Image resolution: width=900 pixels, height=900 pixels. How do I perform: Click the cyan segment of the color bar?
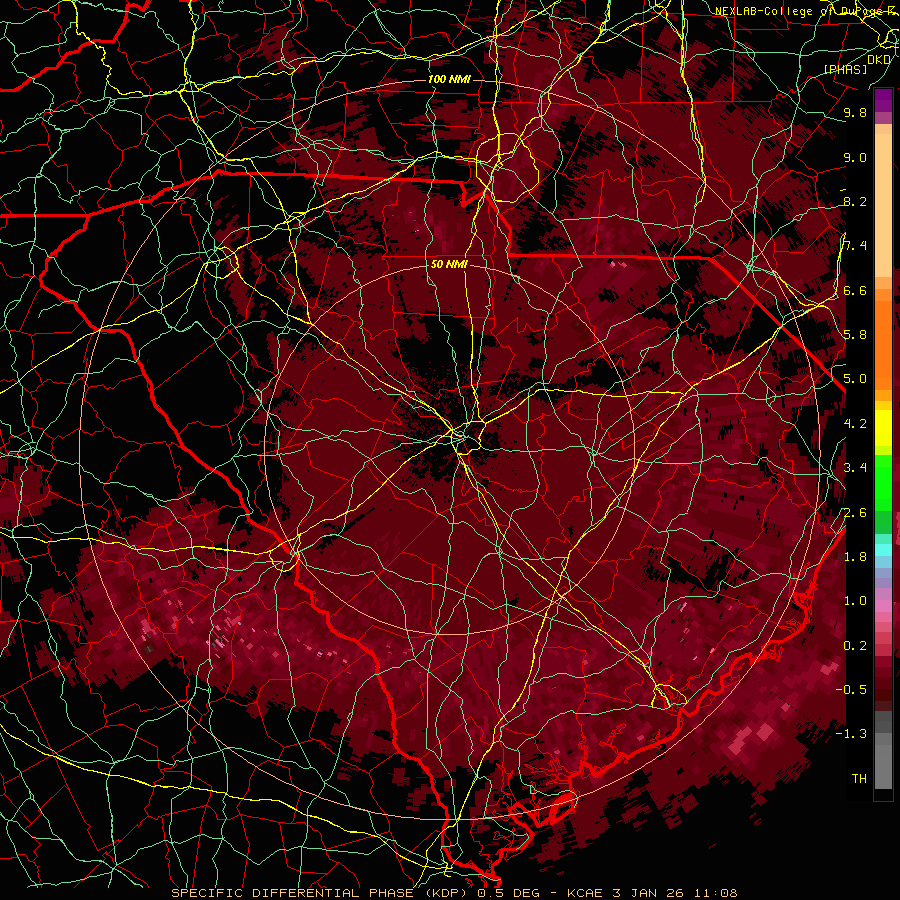(x=883, y=550)
